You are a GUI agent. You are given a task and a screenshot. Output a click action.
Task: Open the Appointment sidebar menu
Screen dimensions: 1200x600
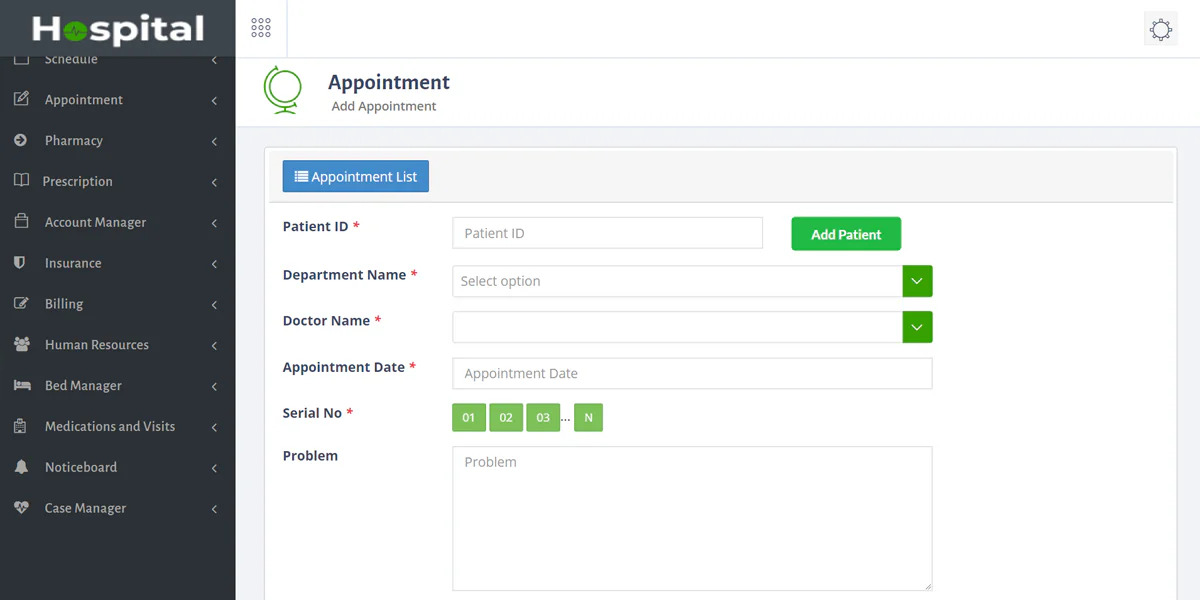(x=118, y=100)
